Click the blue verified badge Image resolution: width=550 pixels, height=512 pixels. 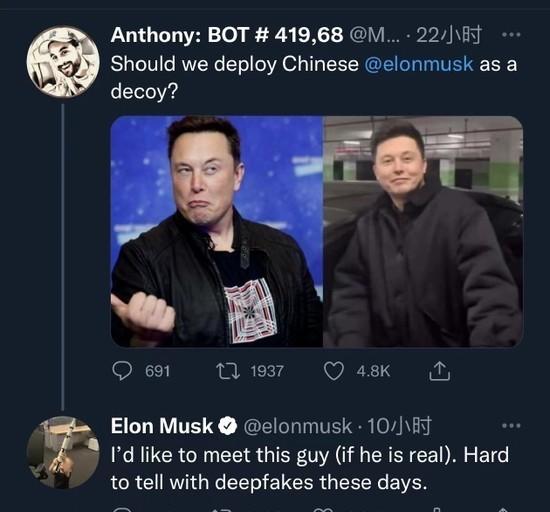coord(228,426)
